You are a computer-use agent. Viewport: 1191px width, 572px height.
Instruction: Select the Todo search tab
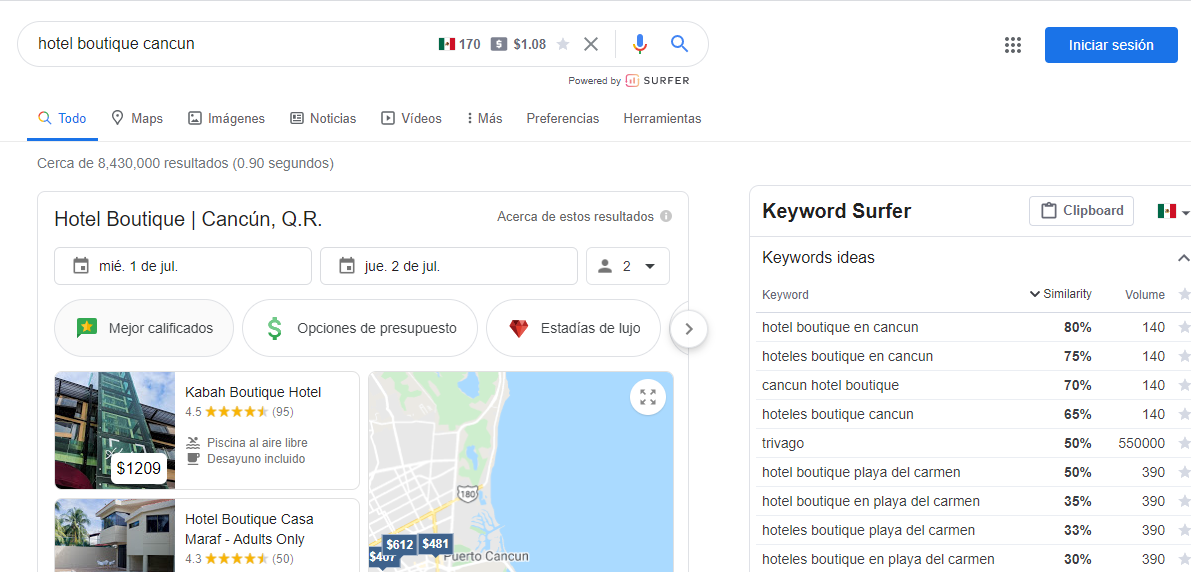point(62,119)
